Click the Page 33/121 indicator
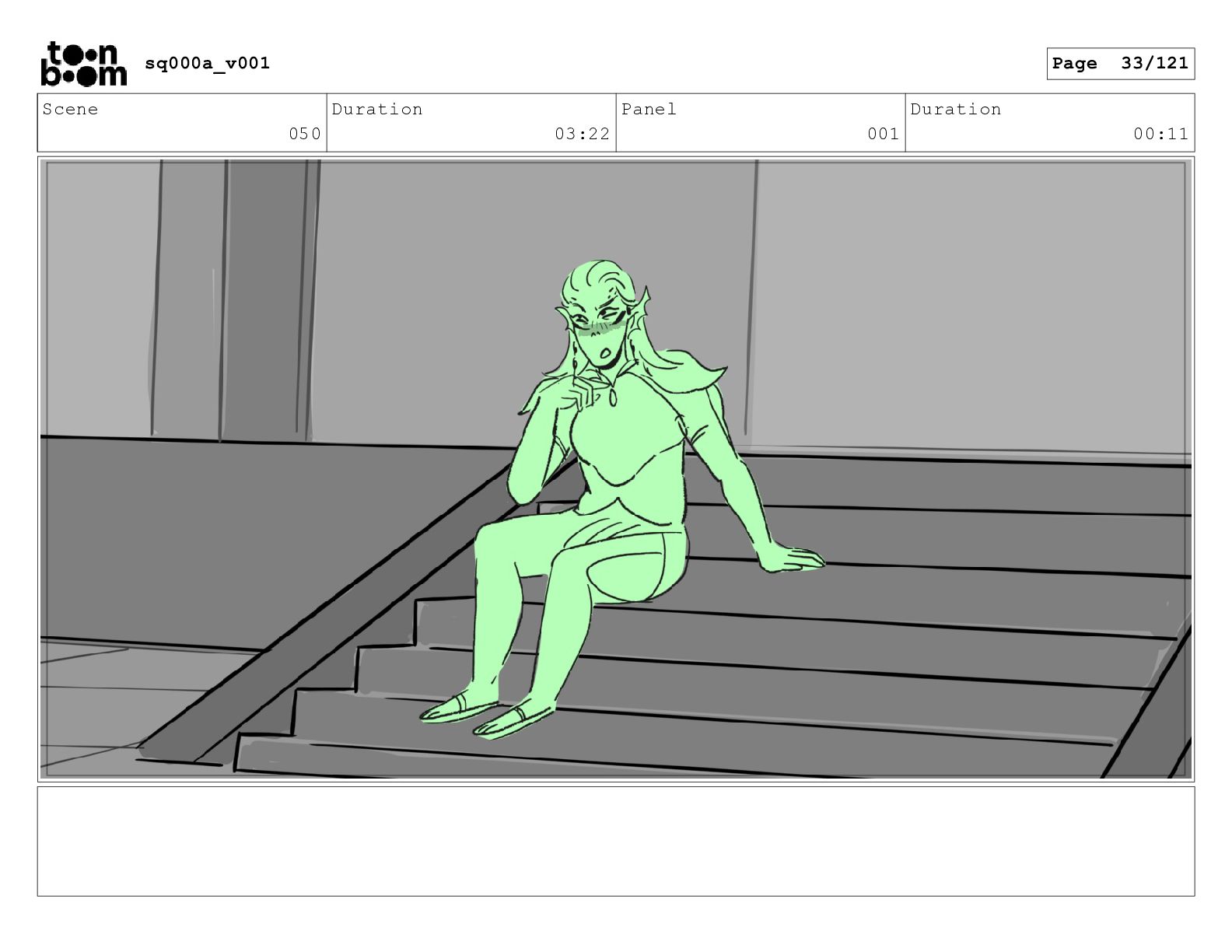This screenshot has height=952, width=1232. [x=1120, y=64]
